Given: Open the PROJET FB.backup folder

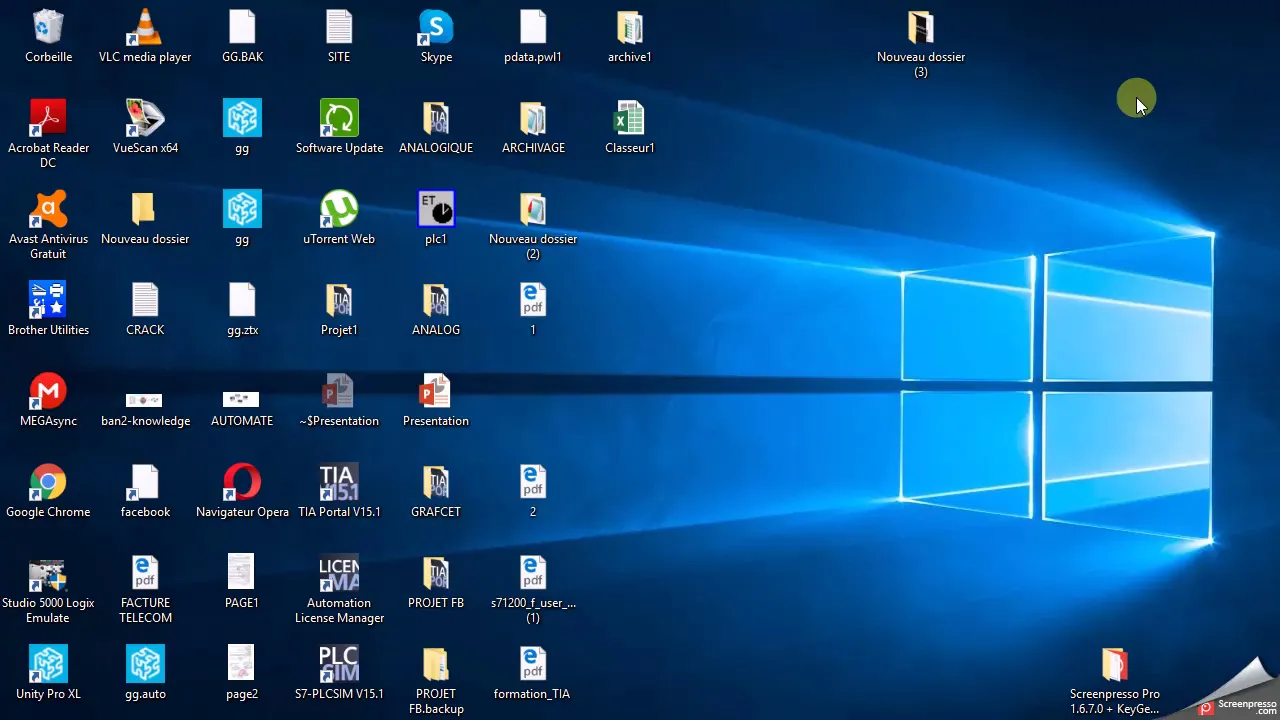Looking at the screenshot, I should pyautogui.click(x=436, y=665).
